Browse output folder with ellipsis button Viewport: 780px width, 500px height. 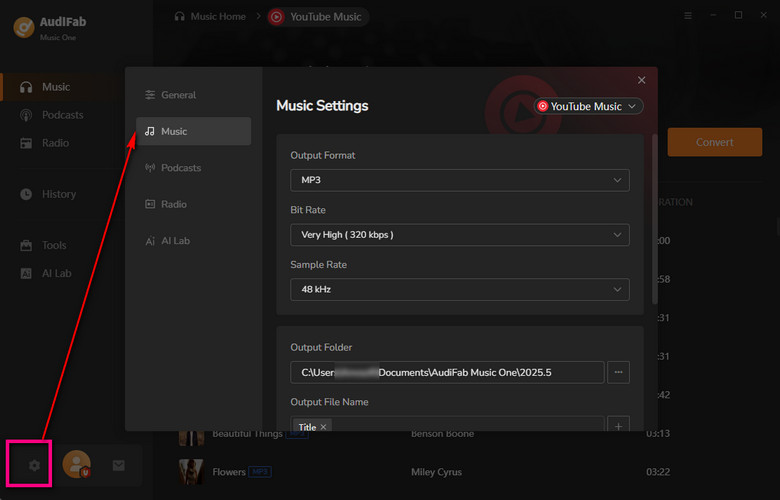(x=618, y=373)
